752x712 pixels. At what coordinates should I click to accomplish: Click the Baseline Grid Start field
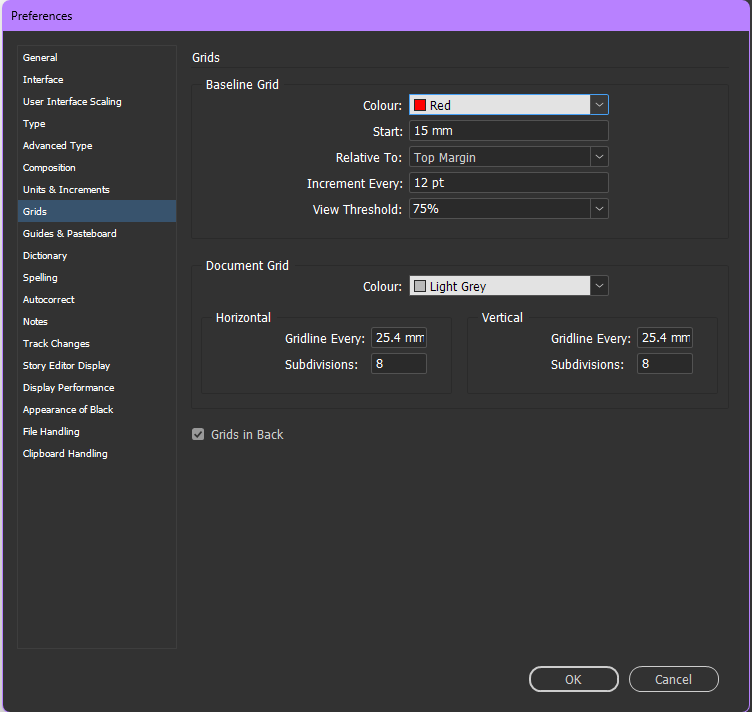pyautogui.click(x=508, y=131)
